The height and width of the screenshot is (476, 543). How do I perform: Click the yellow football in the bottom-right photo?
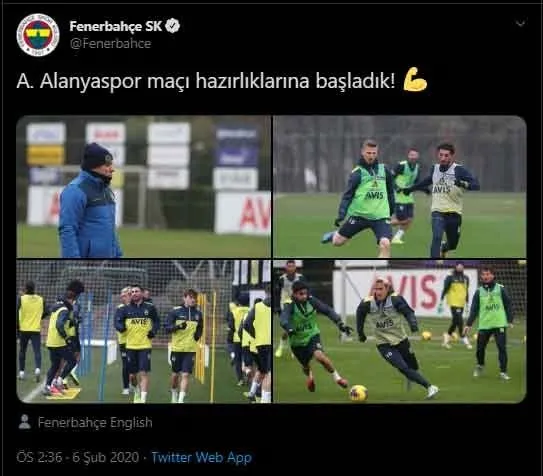pos(358,393)
